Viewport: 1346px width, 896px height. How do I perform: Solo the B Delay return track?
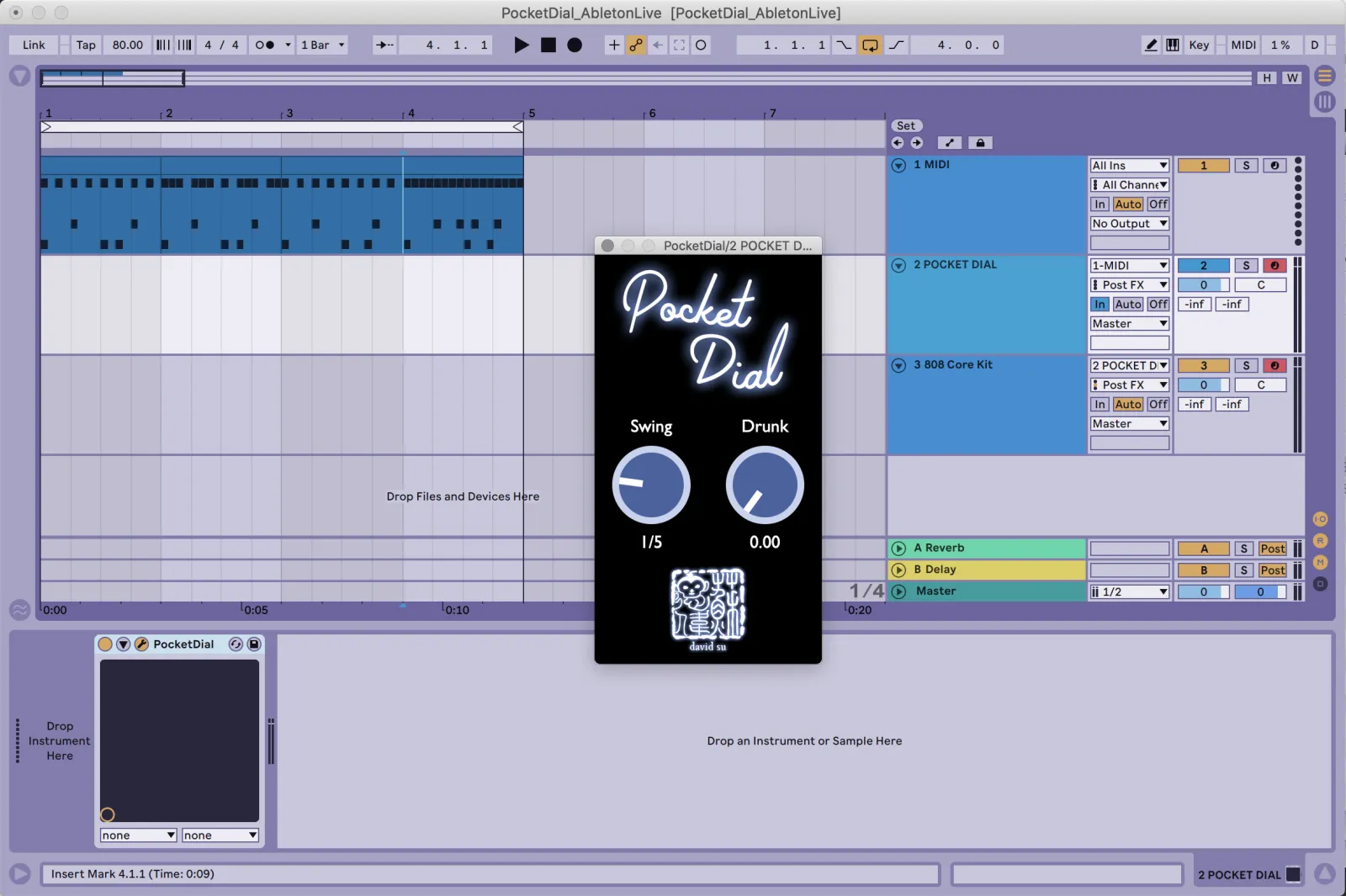coord(1244,570)
